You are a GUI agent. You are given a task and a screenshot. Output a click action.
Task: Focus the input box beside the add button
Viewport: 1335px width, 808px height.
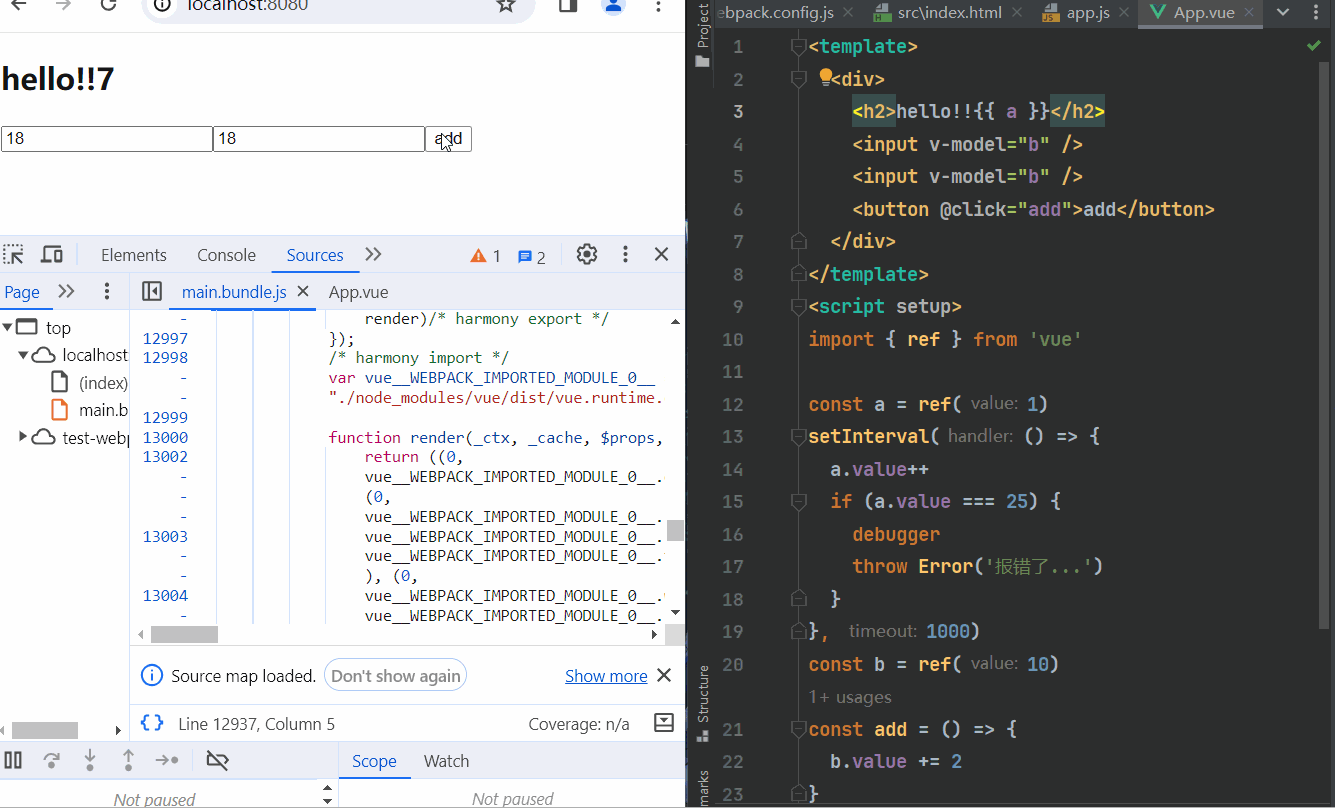[x=318, y=139]
